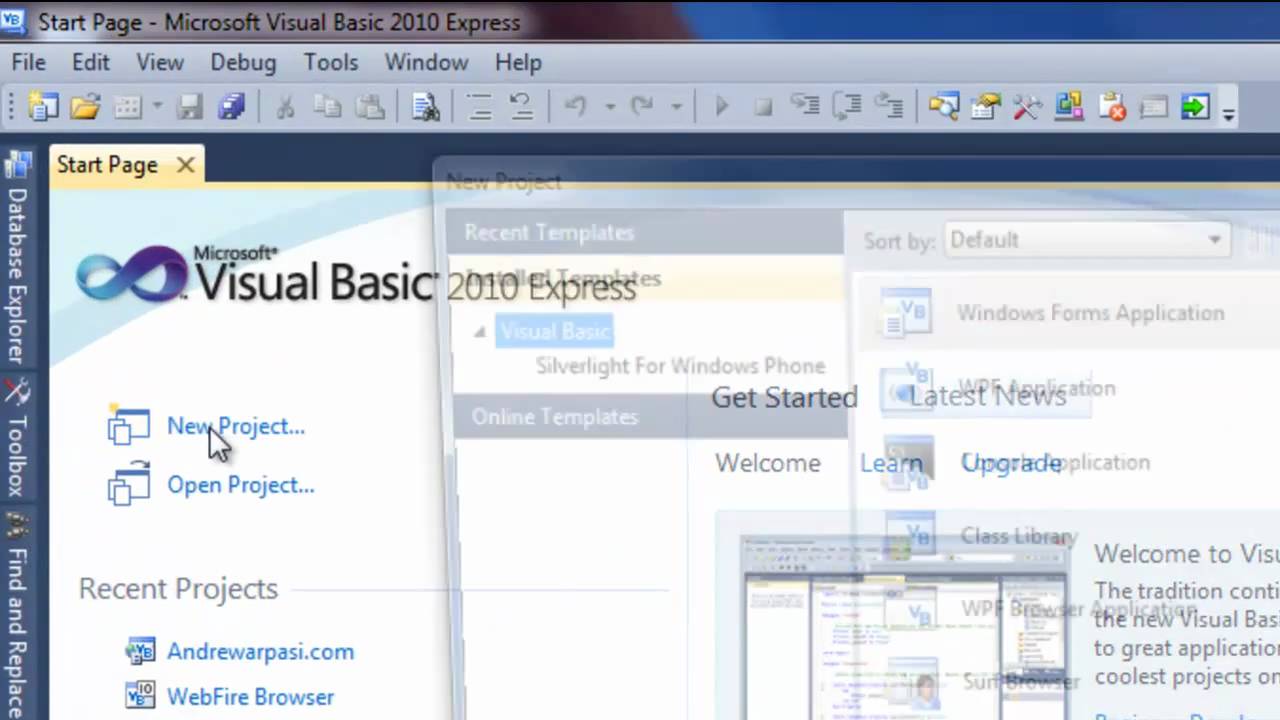Click the Recent Templates section header
Viewport: 1280px width, 720px height.
point(645,233)
